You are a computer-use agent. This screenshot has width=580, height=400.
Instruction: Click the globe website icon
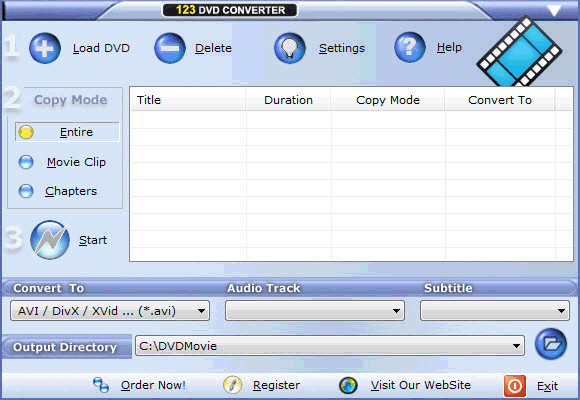point(348,385)
